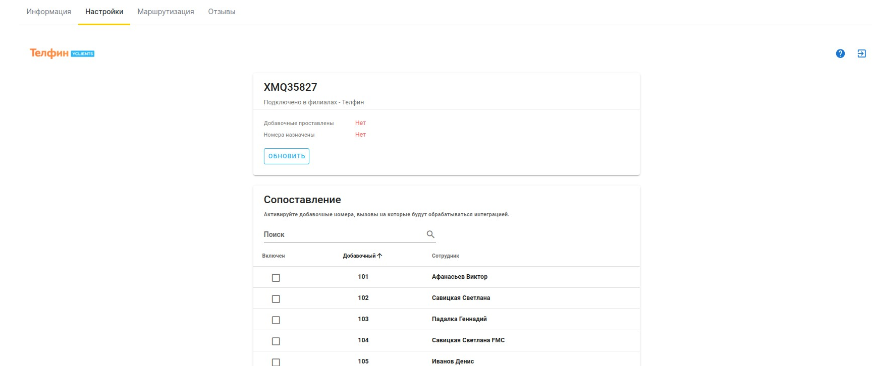The width and height of the screenshot is (872, 366).
Task: Click extension number 103
Action: pyautogui.click(x=363, y=319)
